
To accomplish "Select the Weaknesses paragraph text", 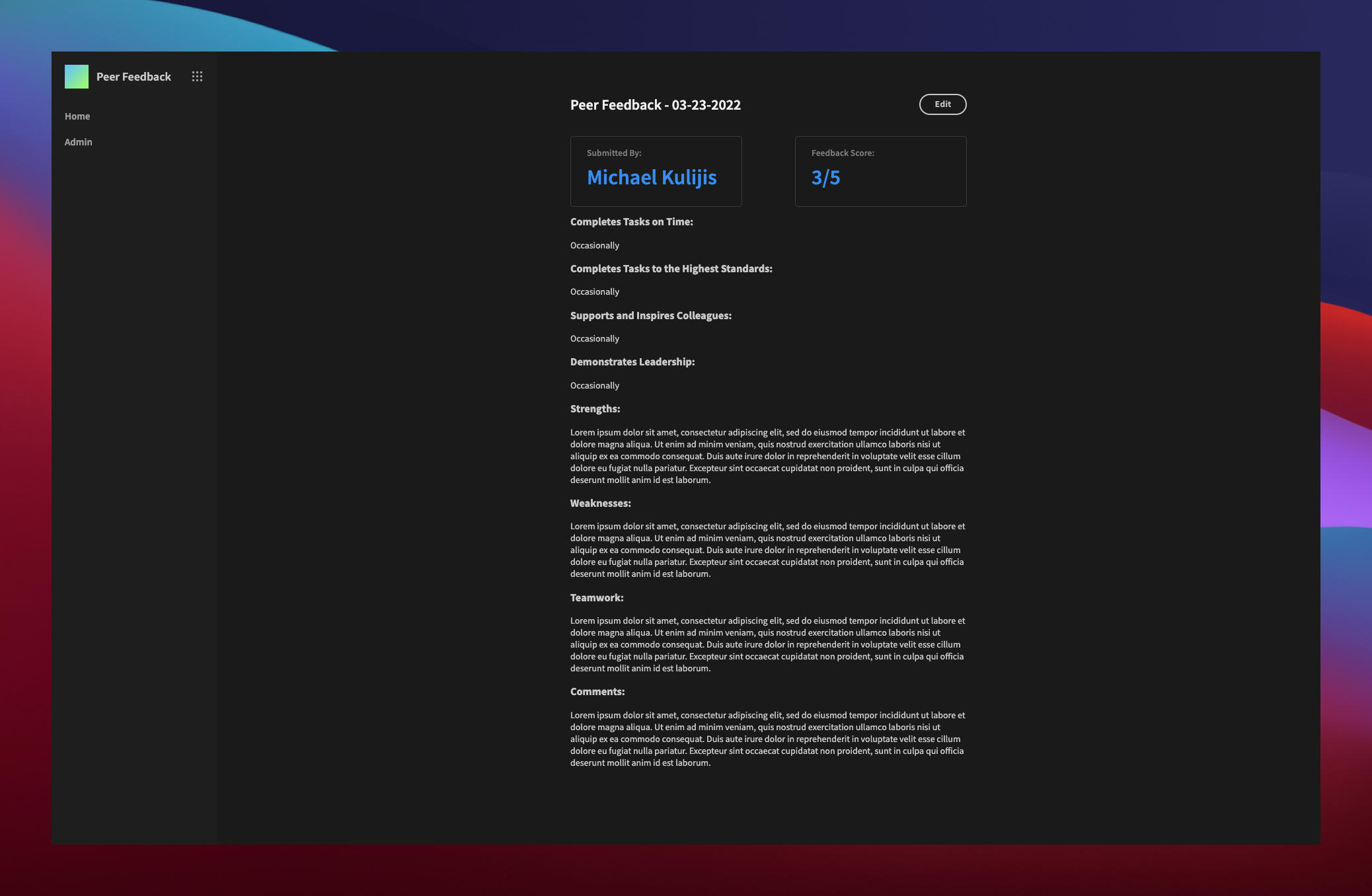I will (x=767, y=550).
